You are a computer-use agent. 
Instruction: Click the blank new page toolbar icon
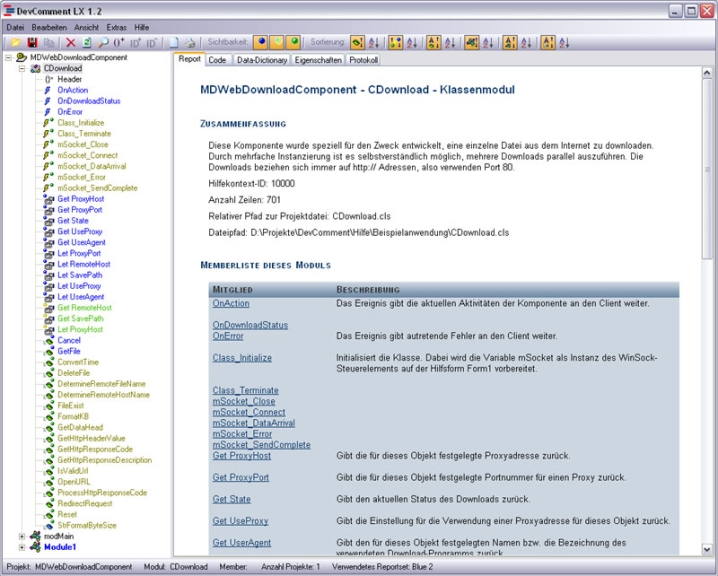174,43
